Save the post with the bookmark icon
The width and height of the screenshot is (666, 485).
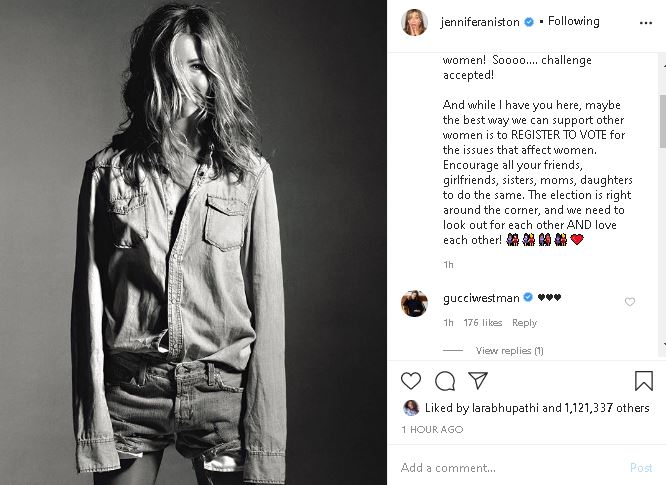click(643, 380)
